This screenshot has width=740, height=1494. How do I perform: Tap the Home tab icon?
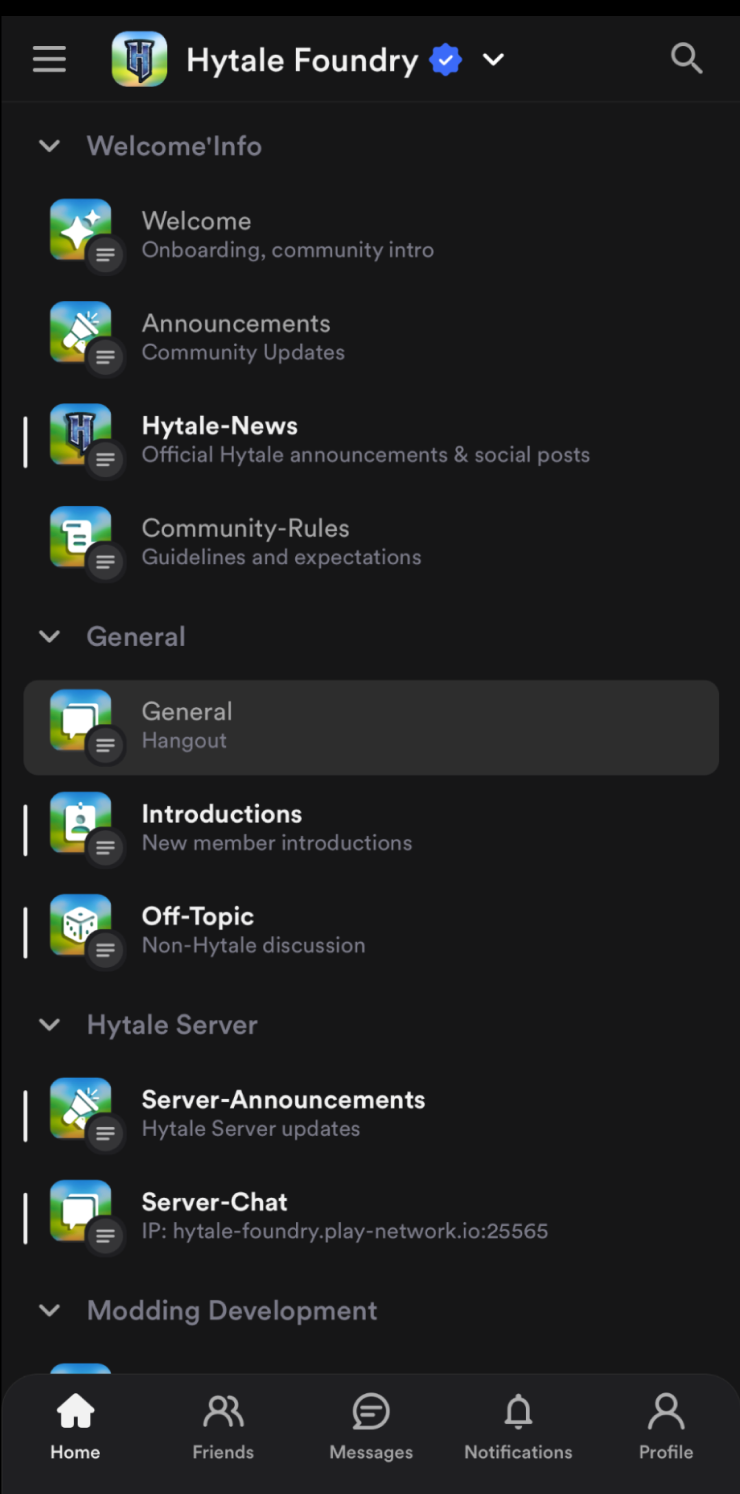[x=75, y=1412]
